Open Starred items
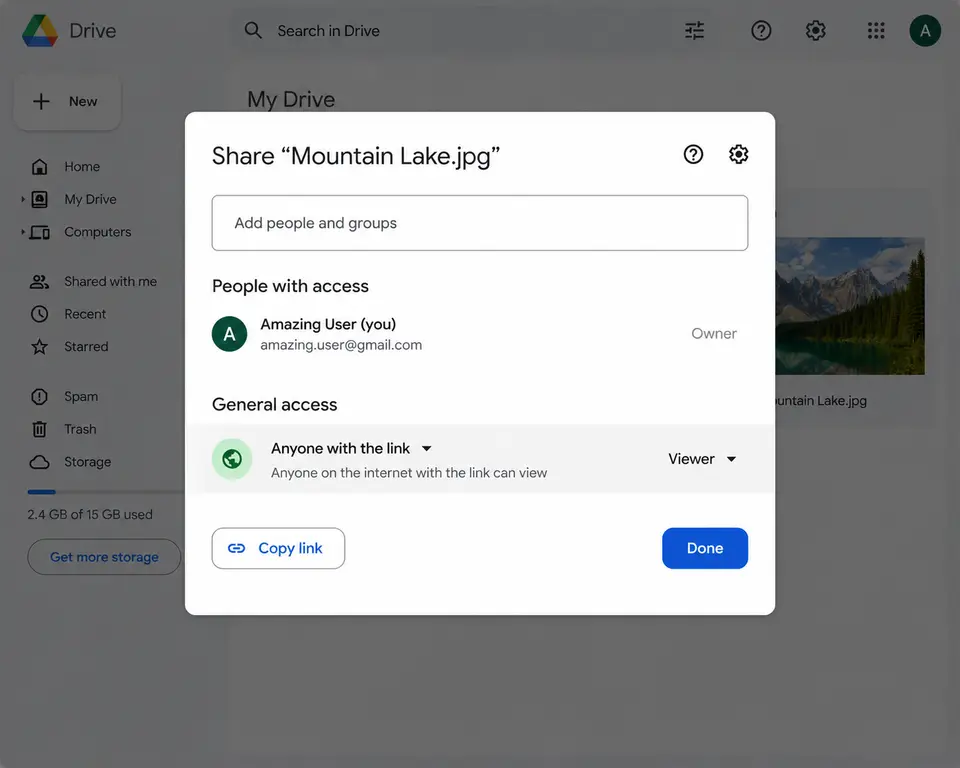 click(x=86, y=347)
